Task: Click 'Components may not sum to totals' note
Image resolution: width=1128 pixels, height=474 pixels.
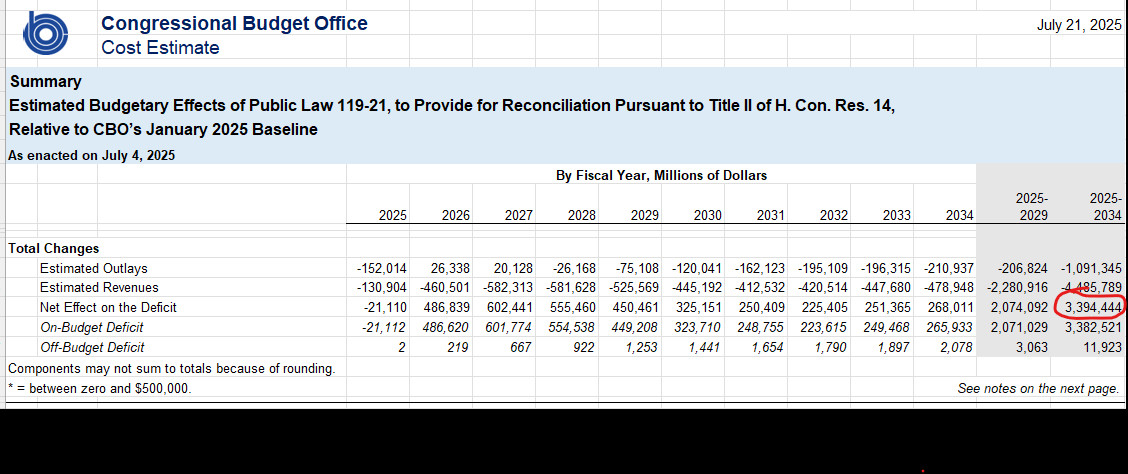Action: pos(171,369)
